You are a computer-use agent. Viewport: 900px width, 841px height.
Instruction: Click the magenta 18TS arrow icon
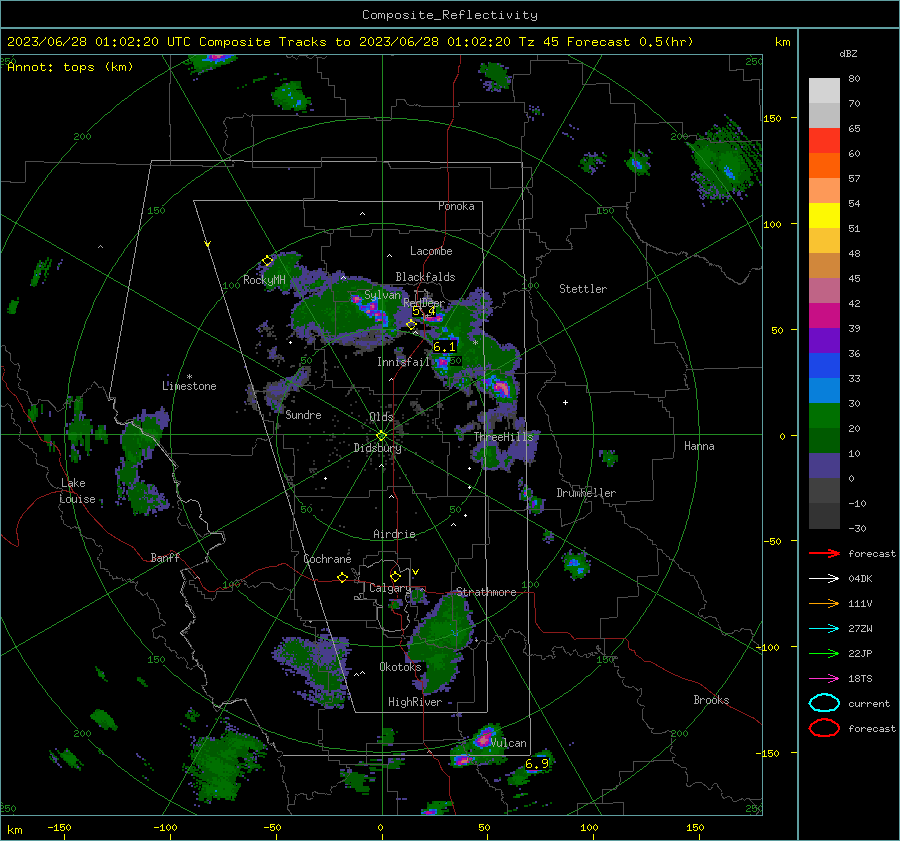pyautogui.click(x=824, y=679)
